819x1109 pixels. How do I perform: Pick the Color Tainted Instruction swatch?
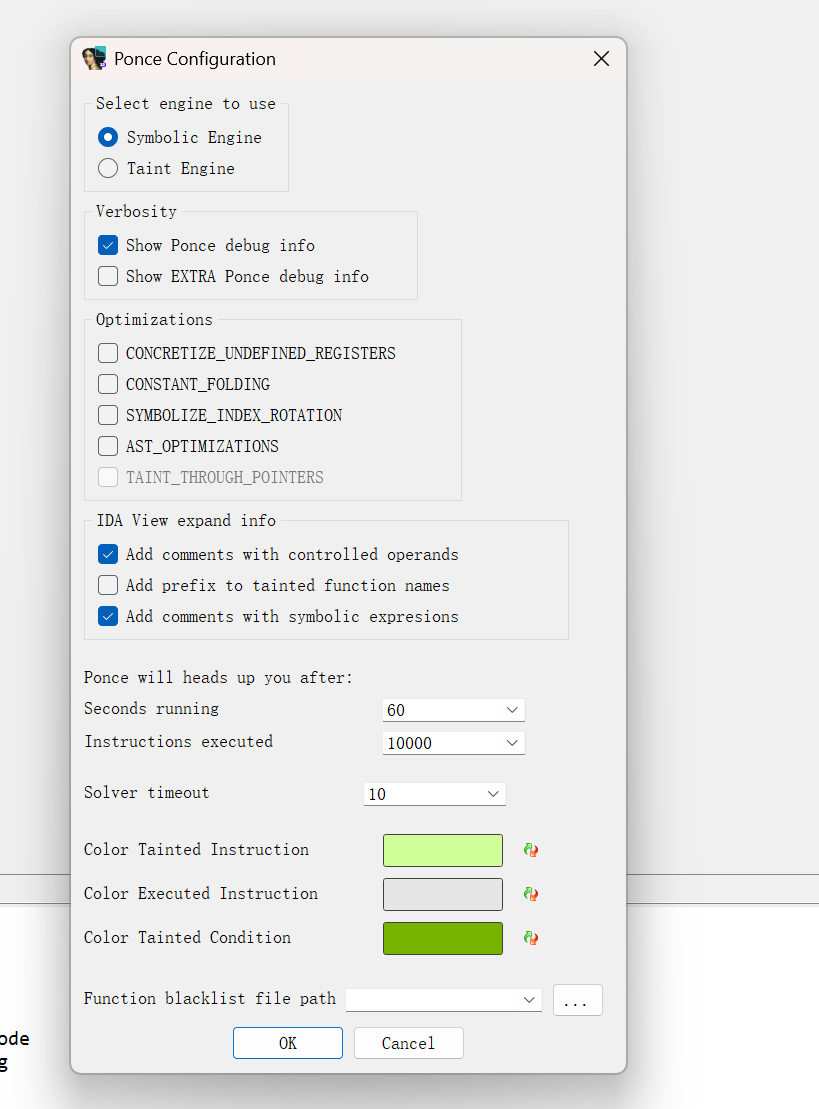click(443, 850)
